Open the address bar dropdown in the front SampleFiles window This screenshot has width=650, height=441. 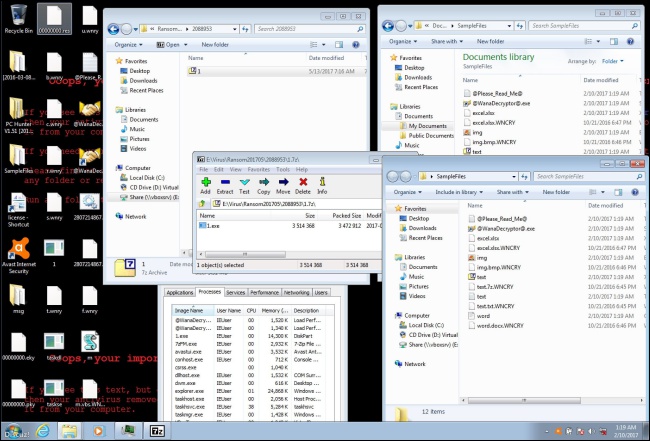tap(514, 177)
